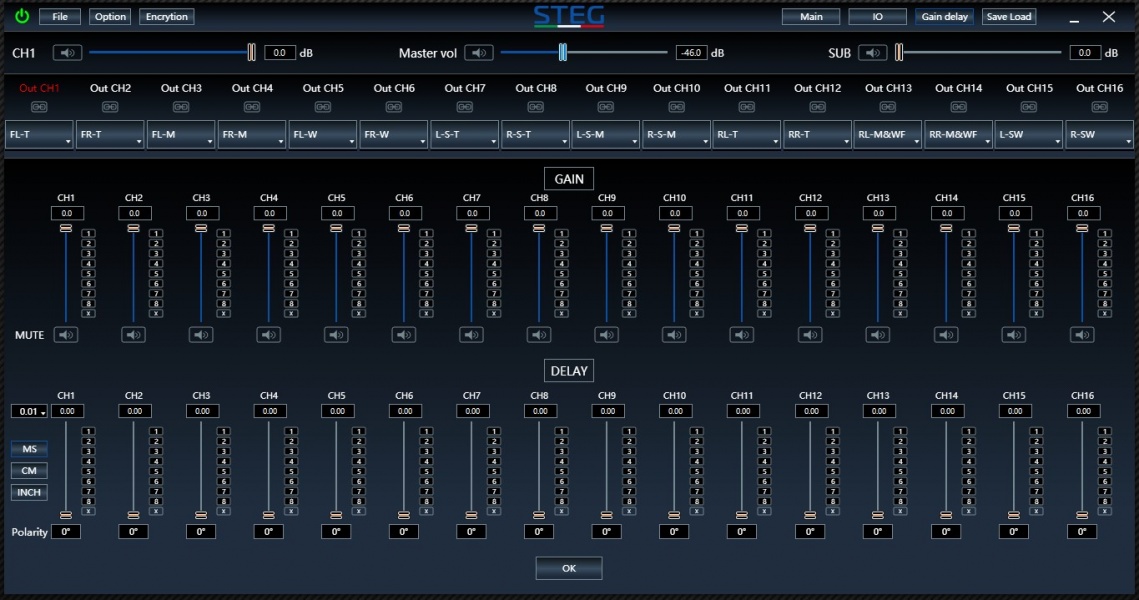Open the File menu
The image size is (1139, 600).
coord(60,16)
